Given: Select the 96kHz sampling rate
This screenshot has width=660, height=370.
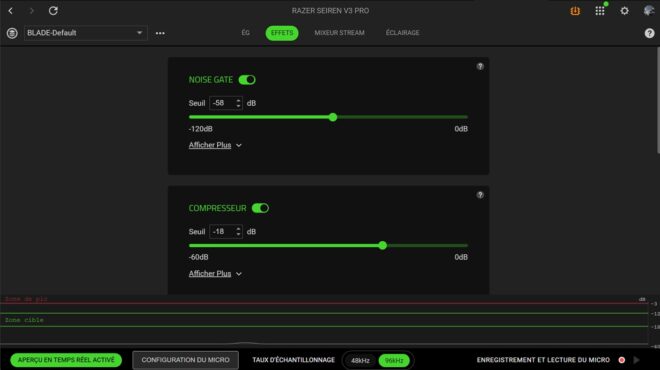Looking at the screenshot, I should tap(394, 360).
